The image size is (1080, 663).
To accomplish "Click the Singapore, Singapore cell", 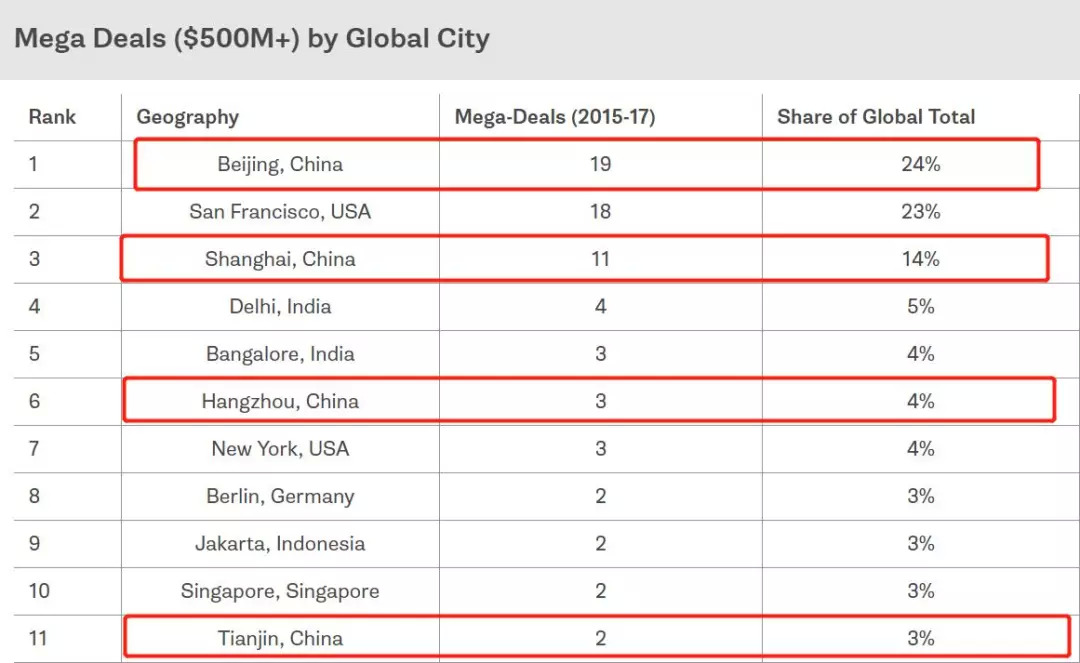I will [x=280, y=591].
